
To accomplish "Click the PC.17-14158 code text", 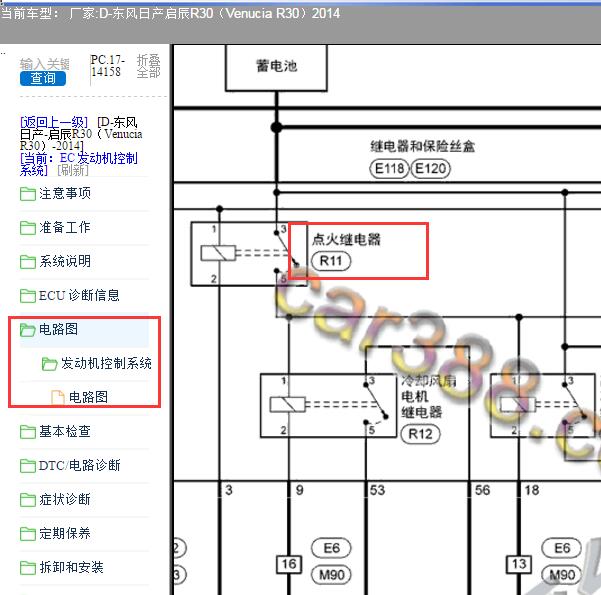I will pyautogui.click(x=107, y=66).
